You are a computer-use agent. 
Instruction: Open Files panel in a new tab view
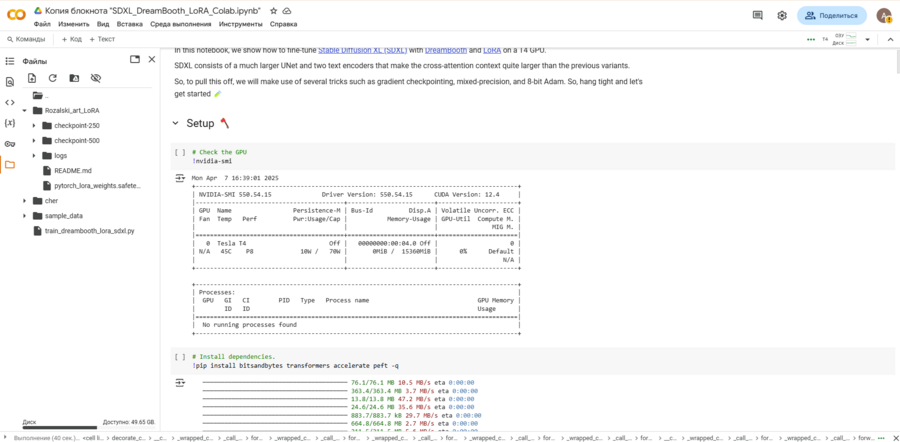[x=135, y=59]
